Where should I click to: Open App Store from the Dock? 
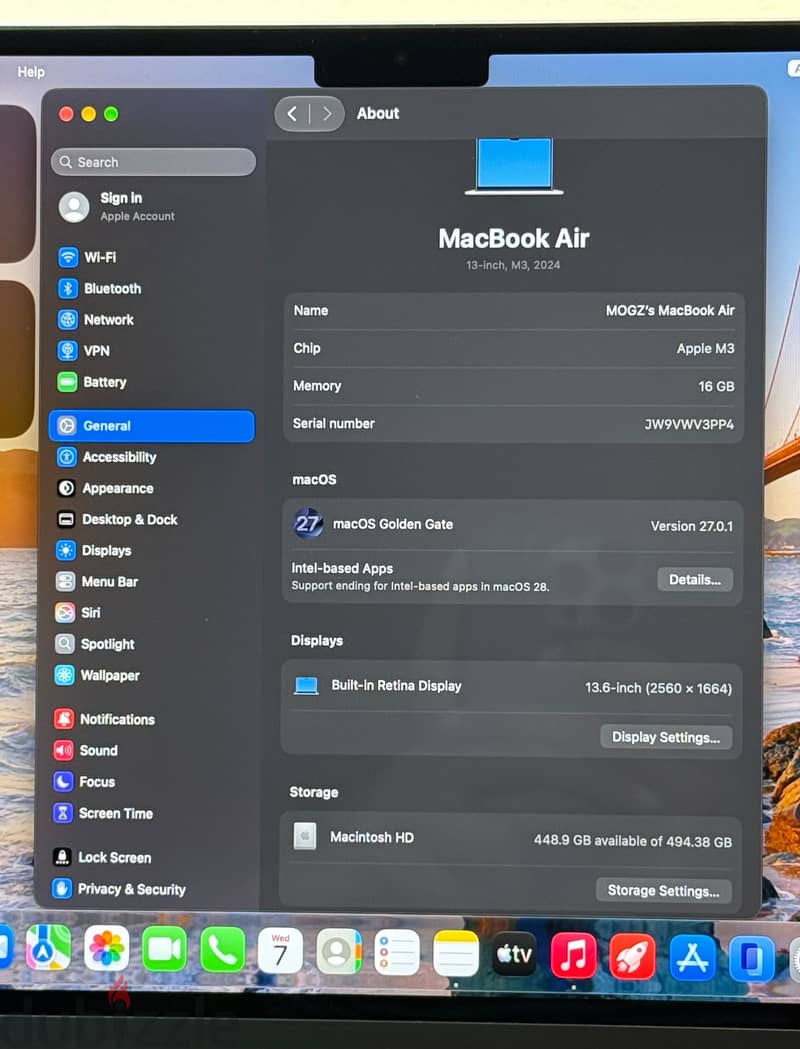coord(692,958)
